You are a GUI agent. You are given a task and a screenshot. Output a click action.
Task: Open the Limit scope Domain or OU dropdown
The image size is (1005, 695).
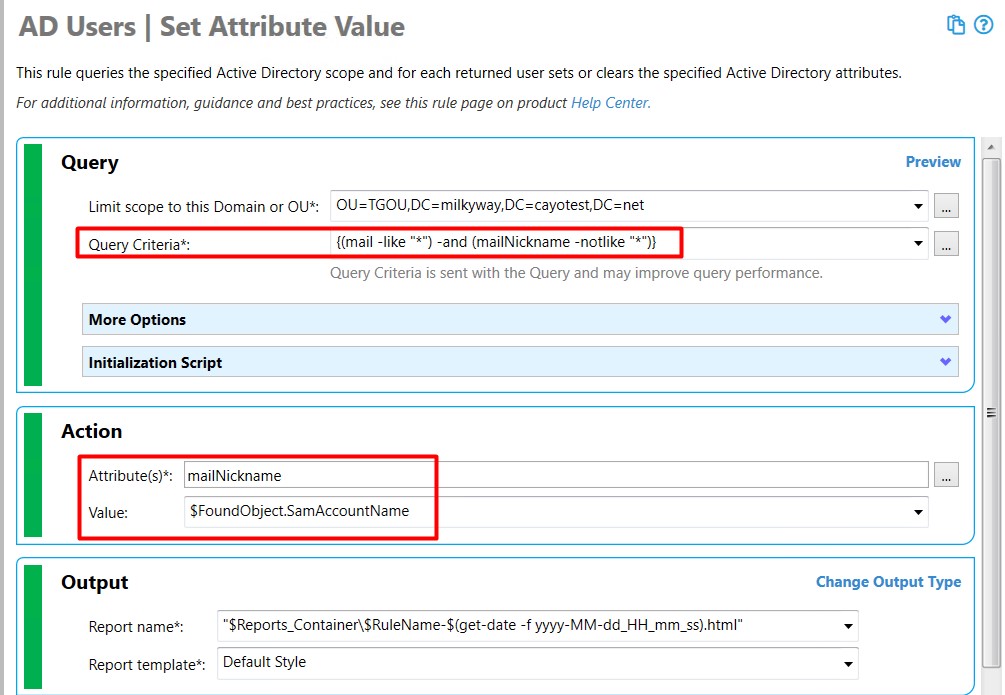pyautogui.click(x=918, y=206)
